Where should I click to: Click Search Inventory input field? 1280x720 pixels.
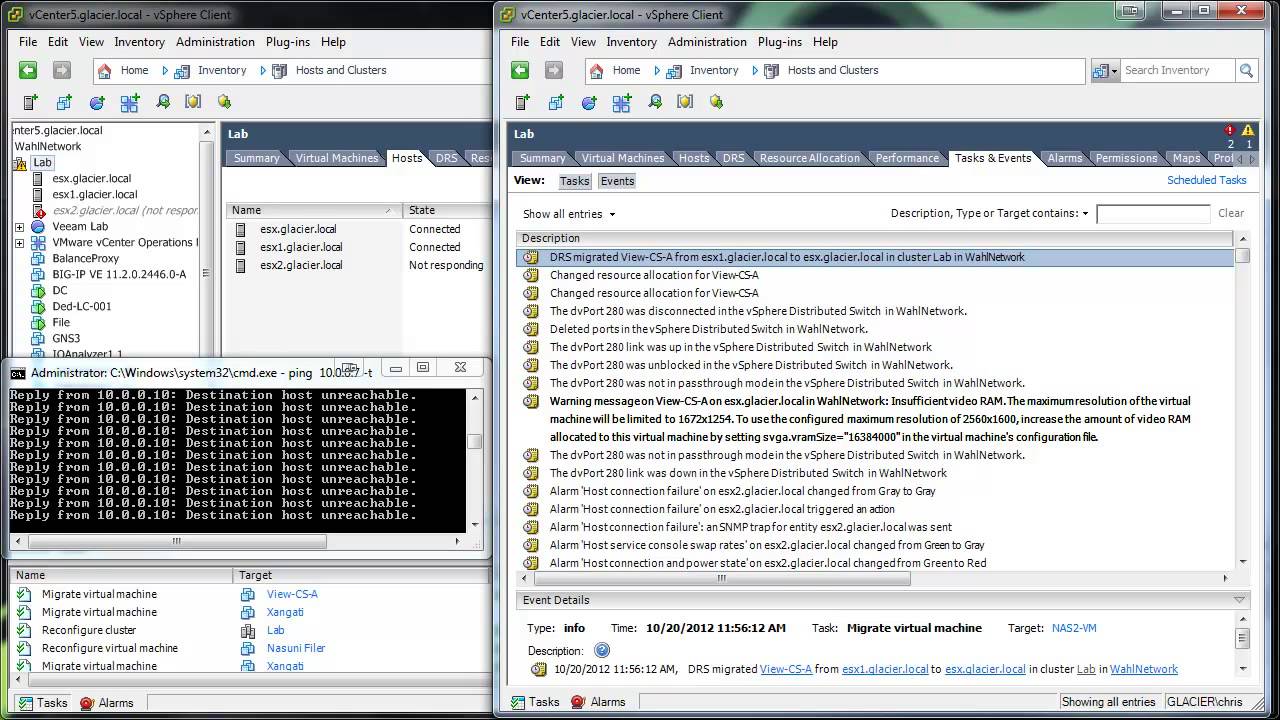(1176, 70)
